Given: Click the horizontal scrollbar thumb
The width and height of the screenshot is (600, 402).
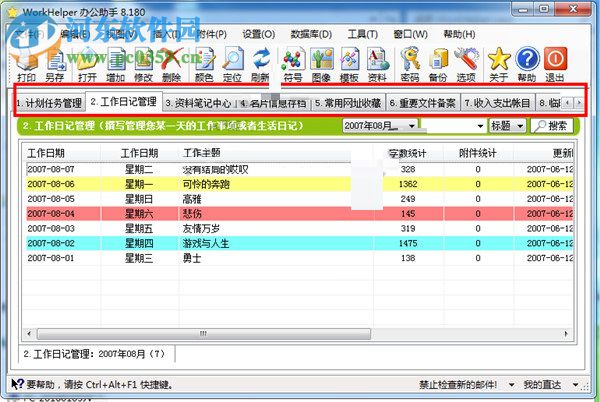Looking at the screenshot, I should click(204, 334).
